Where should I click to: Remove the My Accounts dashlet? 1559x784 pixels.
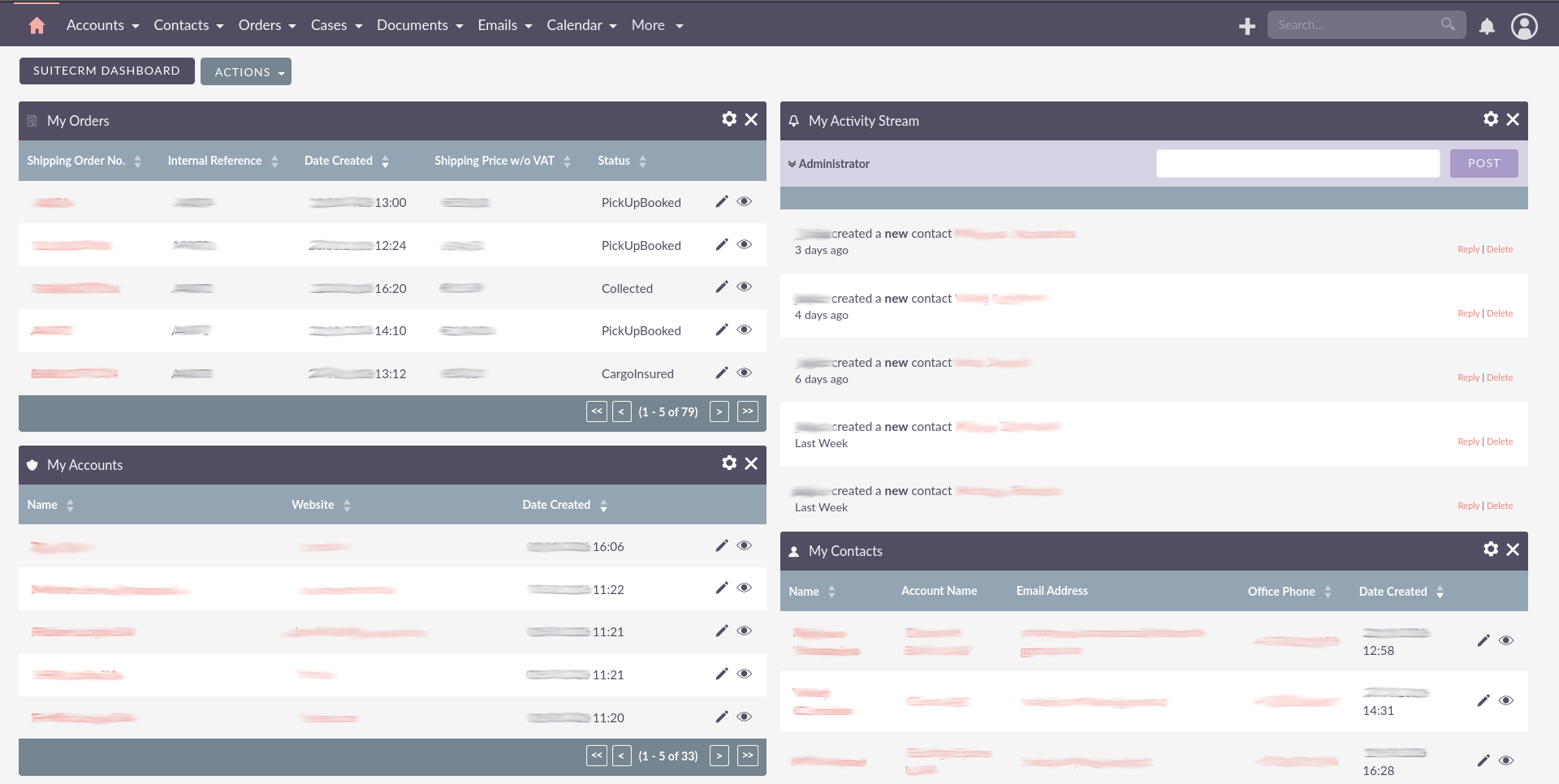[x=751, y=463]
